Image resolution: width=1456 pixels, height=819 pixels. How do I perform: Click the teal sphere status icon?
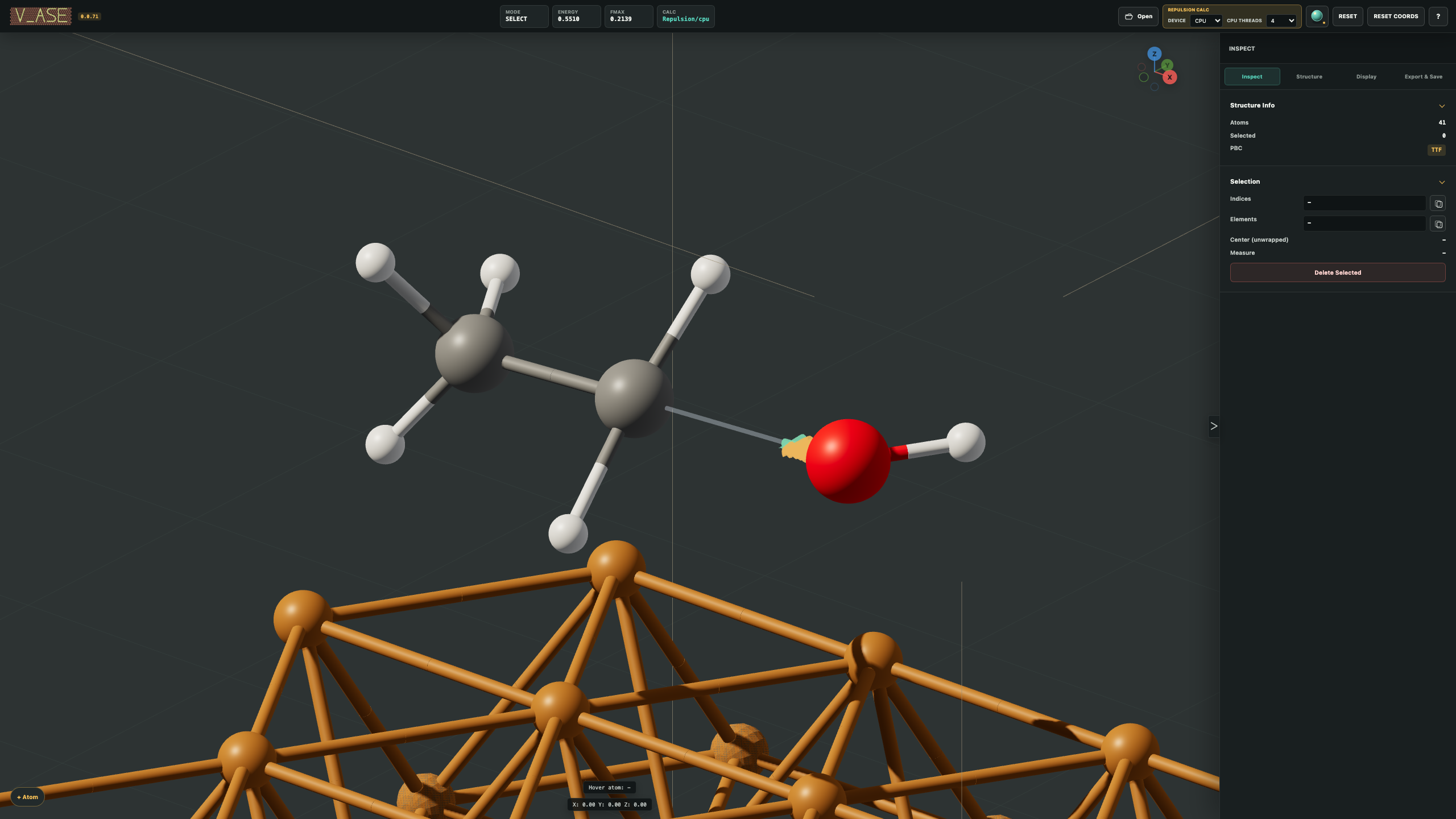pos(1317,16)
